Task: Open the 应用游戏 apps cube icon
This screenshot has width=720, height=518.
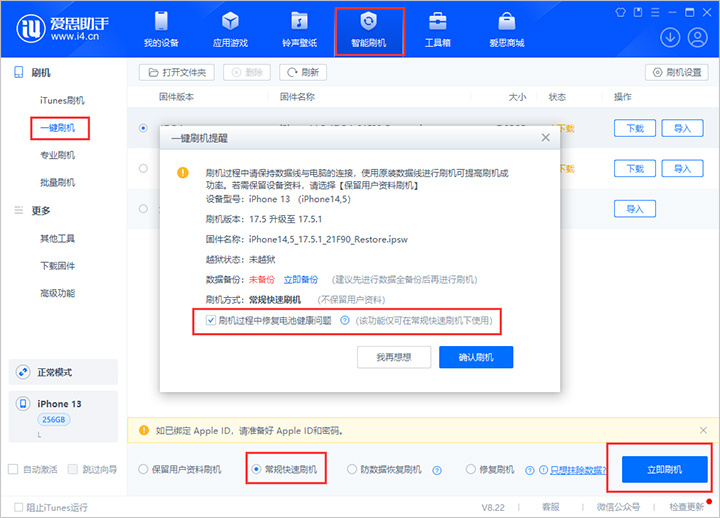Action: click(x=230, y=21)
